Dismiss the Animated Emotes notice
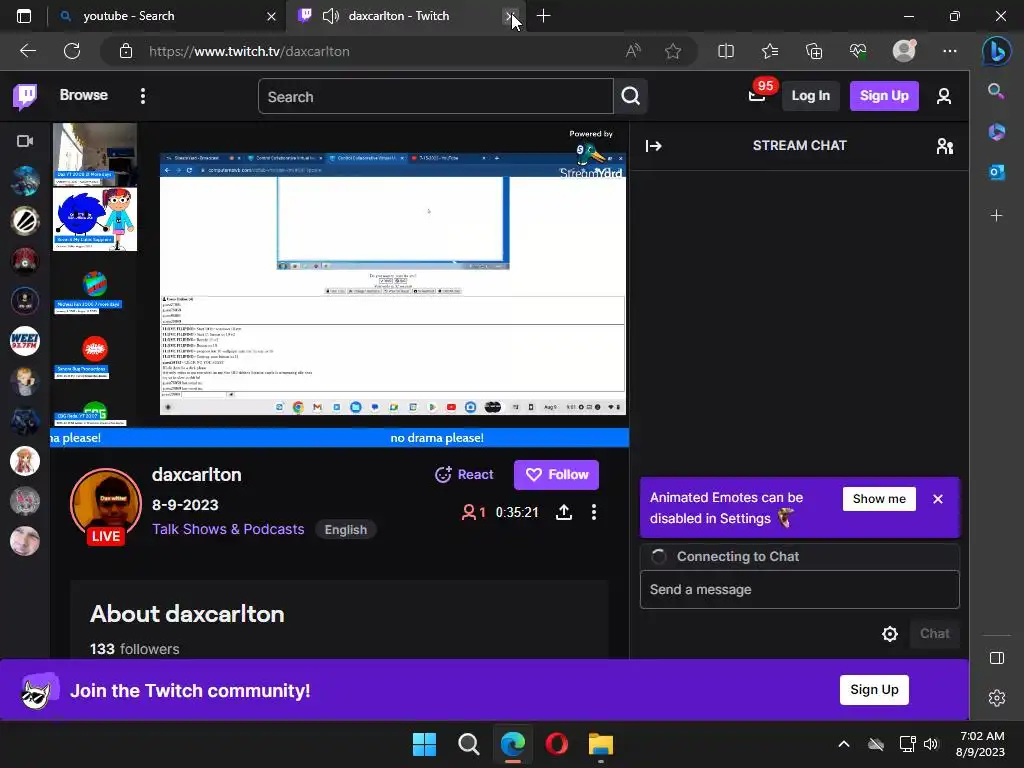Viewport: 1024px width, 768px height. click(x=938, y=499)
